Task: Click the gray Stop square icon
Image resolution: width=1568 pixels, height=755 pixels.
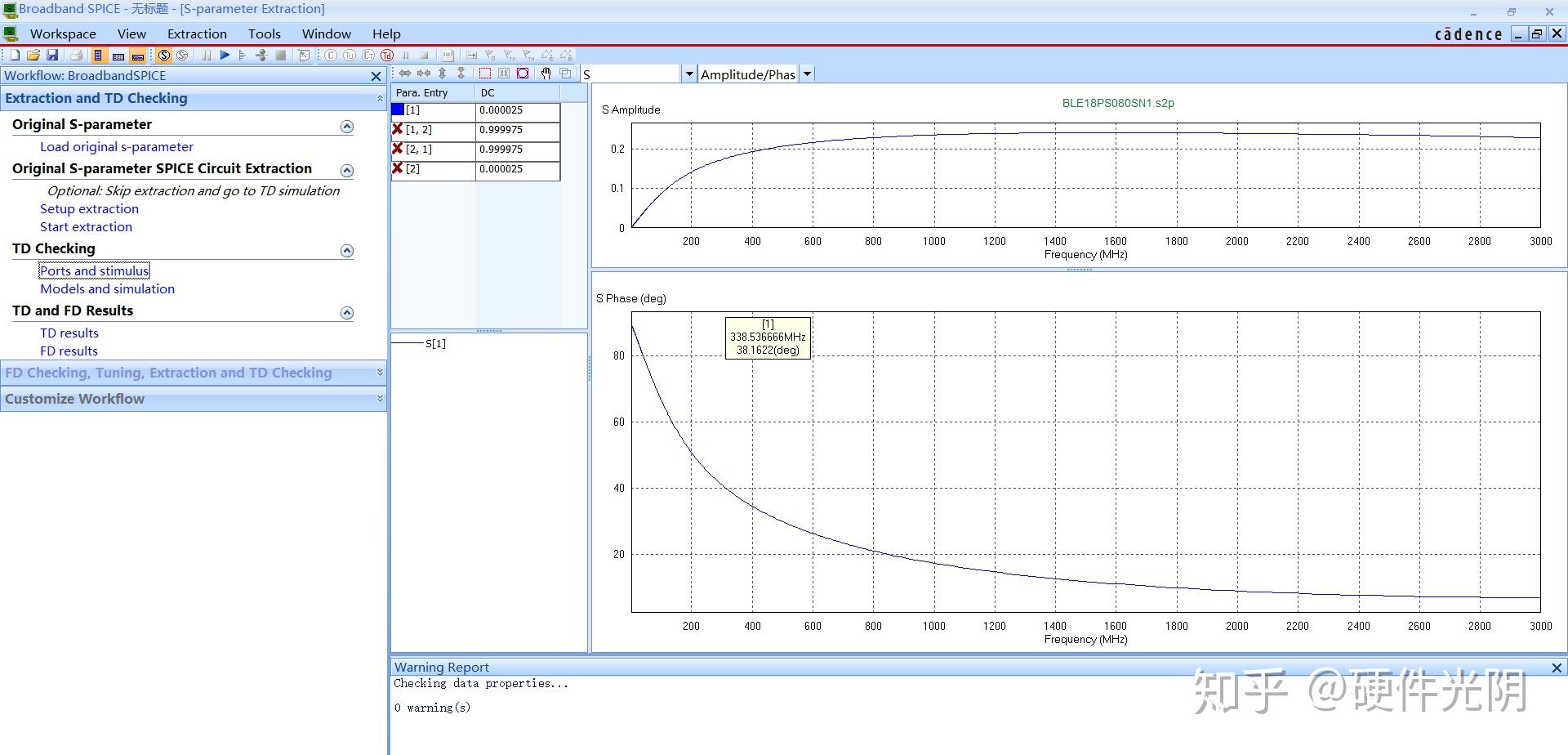Action: (x=280, y=55)
